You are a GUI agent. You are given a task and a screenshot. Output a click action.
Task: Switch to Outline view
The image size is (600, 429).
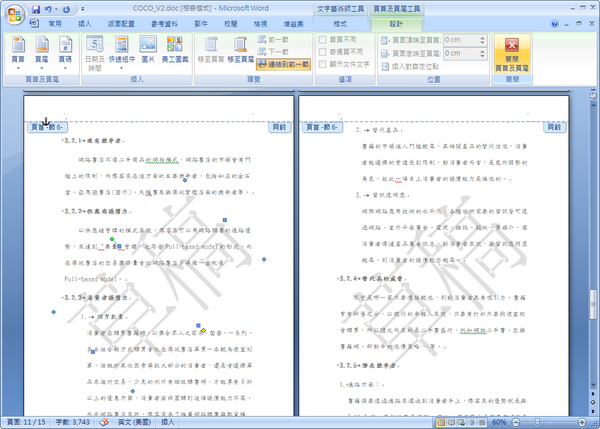(x=472, y=422)
